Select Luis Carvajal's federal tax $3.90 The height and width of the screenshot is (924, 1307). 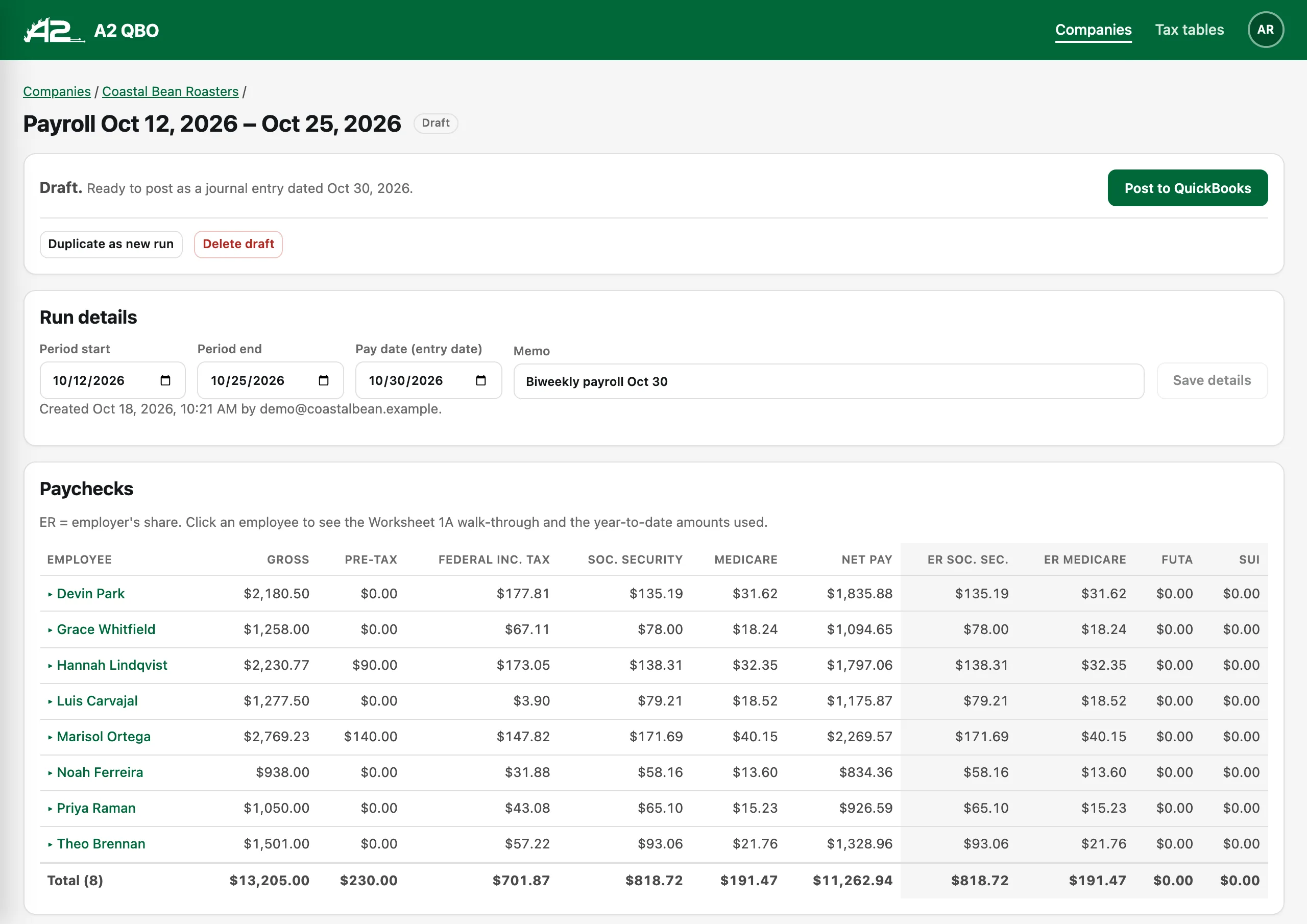coord(531,701)
